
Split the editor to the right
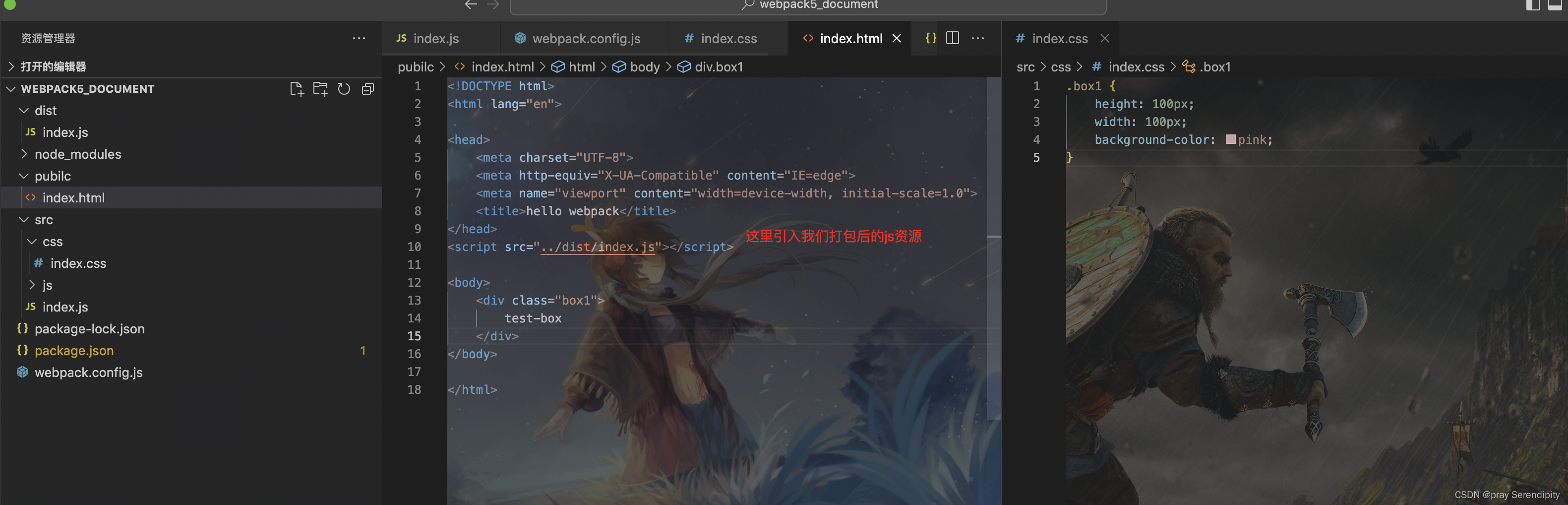point(953,38)
